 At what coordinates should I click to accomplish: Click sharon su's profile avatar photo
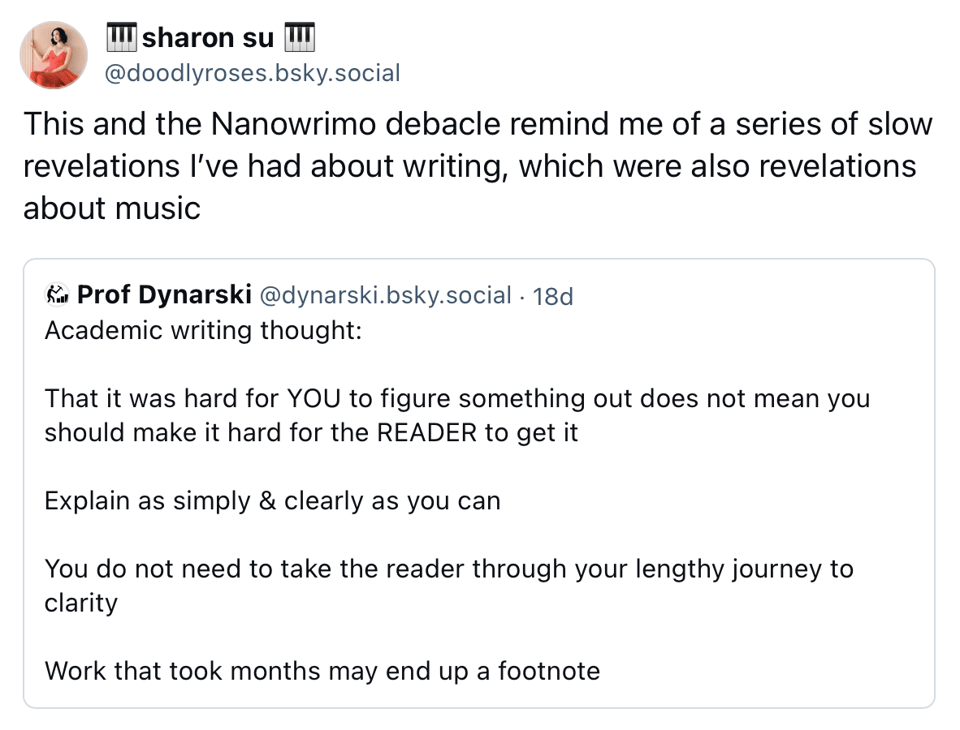(54, 54)
